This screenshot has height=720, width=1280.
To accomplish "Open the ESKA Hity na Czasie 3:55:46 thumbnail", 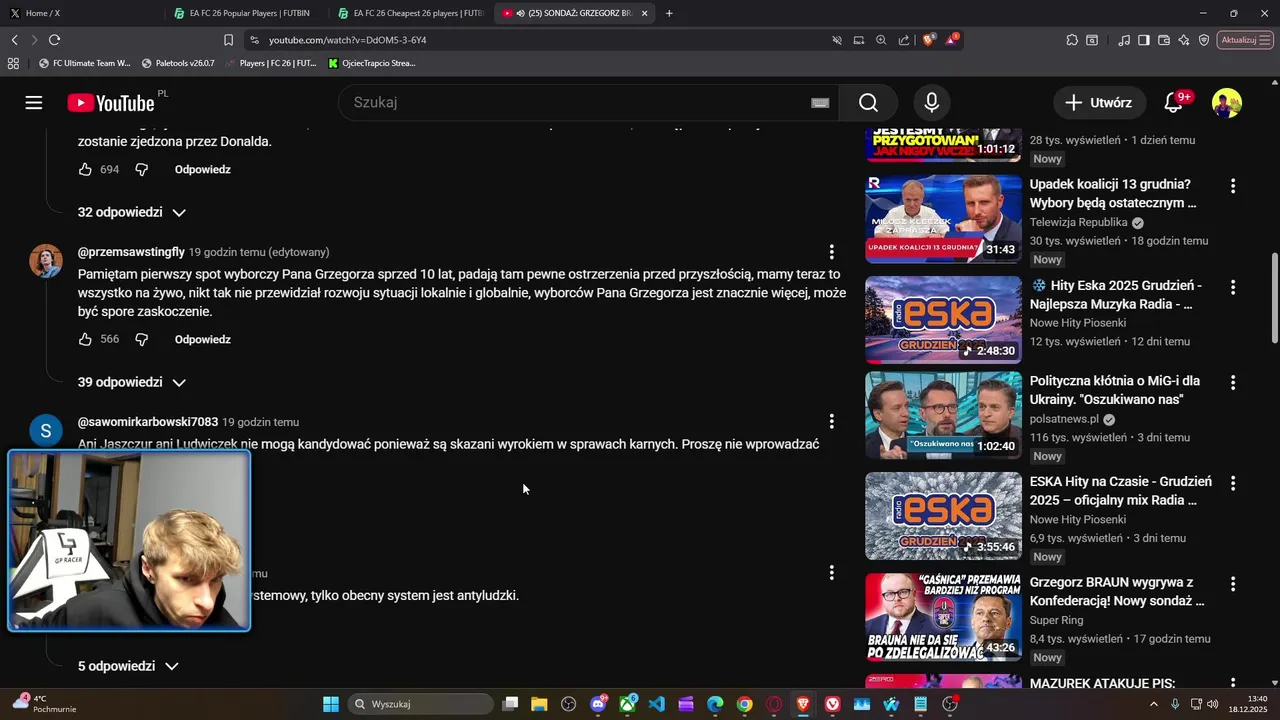I will pyautogui.click(x=943, y=516).
